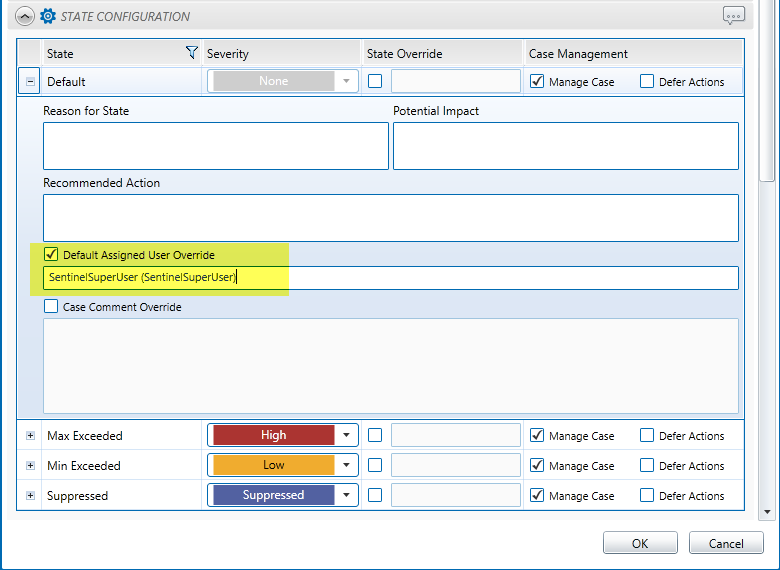
Task: Enable Case Comment Override checkbox
Action: (x=51, y=307)
